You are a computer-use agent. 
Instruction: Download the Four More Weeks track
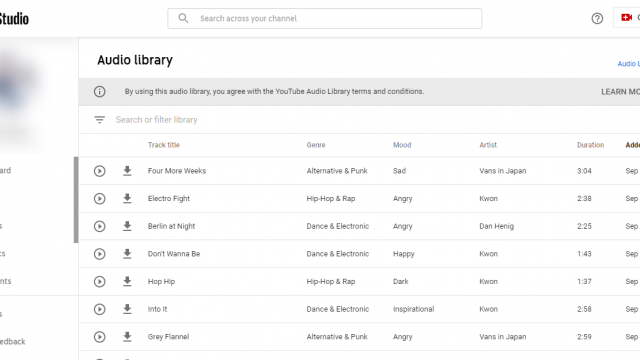point(127,171)
